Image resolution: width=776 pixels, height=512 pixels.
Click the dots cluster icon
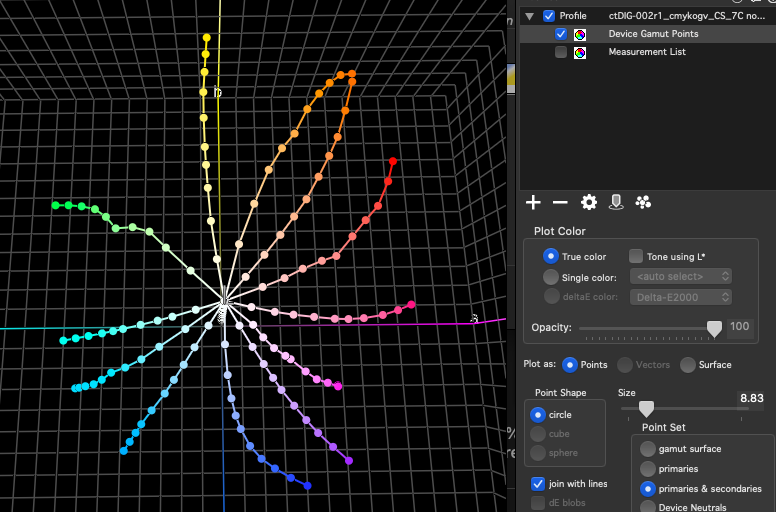(x=643, y=203)
